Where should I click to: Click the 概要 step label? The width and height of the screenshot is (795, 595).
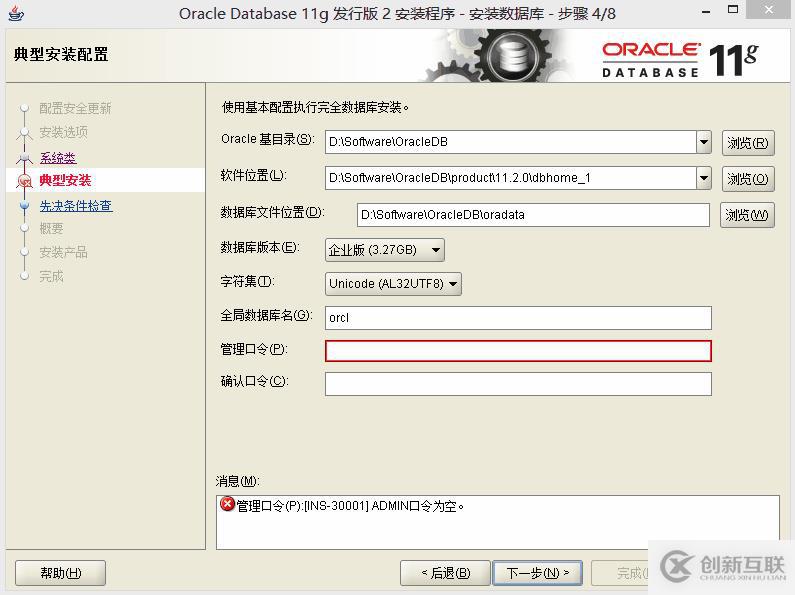[52, 229]
